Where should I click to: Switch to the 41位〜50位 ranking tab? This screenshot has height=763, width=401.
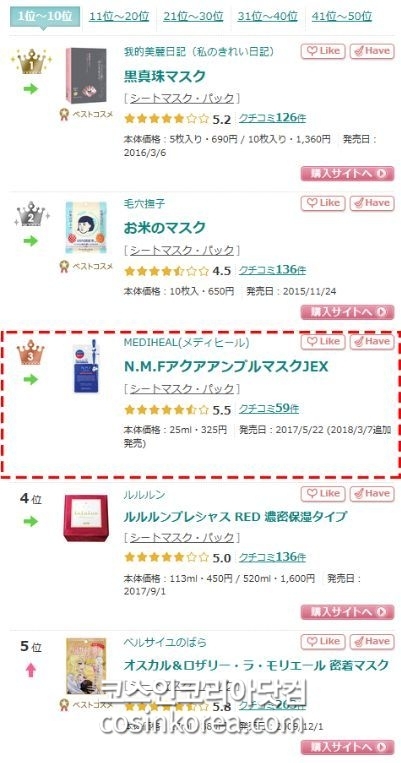[x=342, y=16]
